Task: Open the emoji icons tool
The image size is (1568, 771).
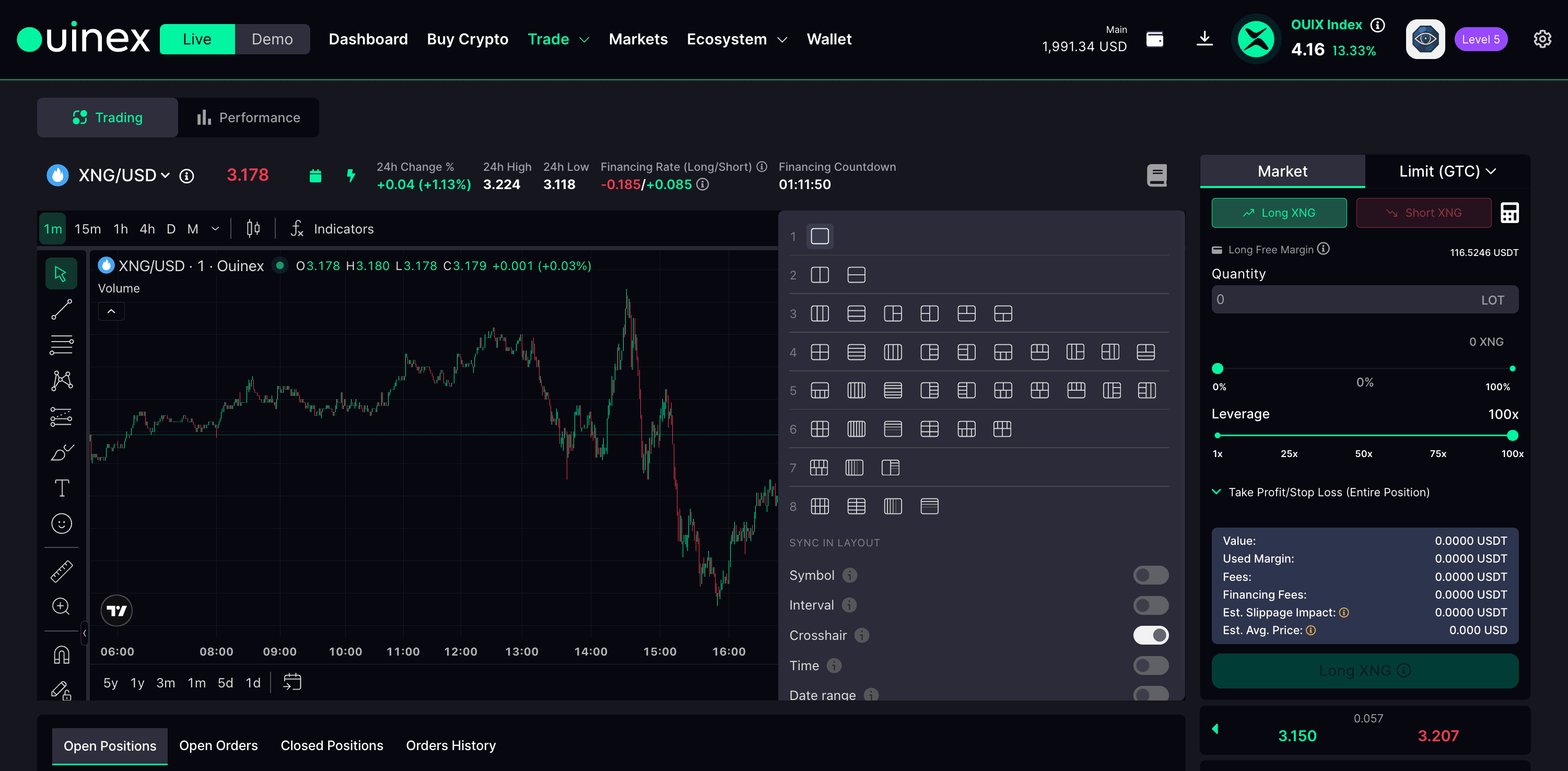Action: [62, 523]
